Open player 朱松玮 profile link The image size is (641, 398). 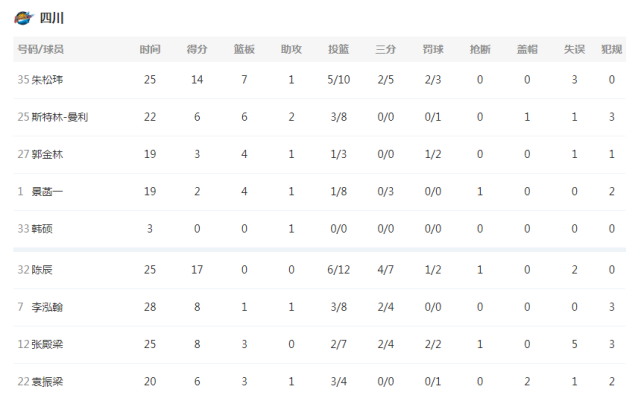pos(47,80)
